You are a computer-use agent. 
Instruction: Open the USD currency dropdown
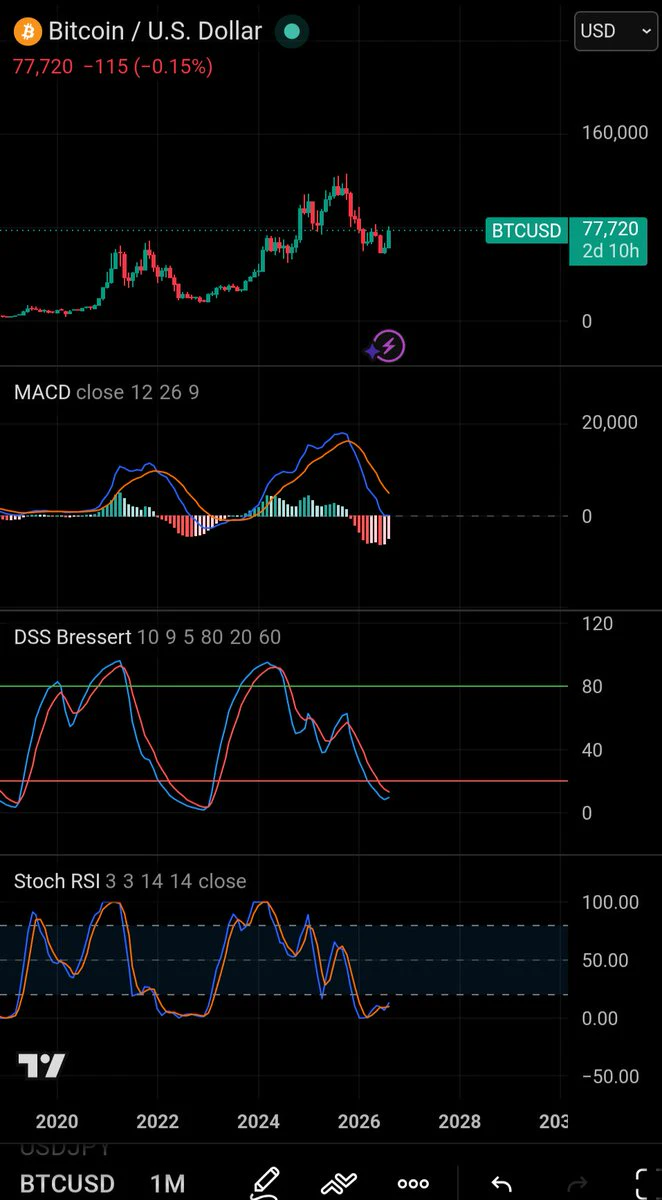click(x=615, y=31)
